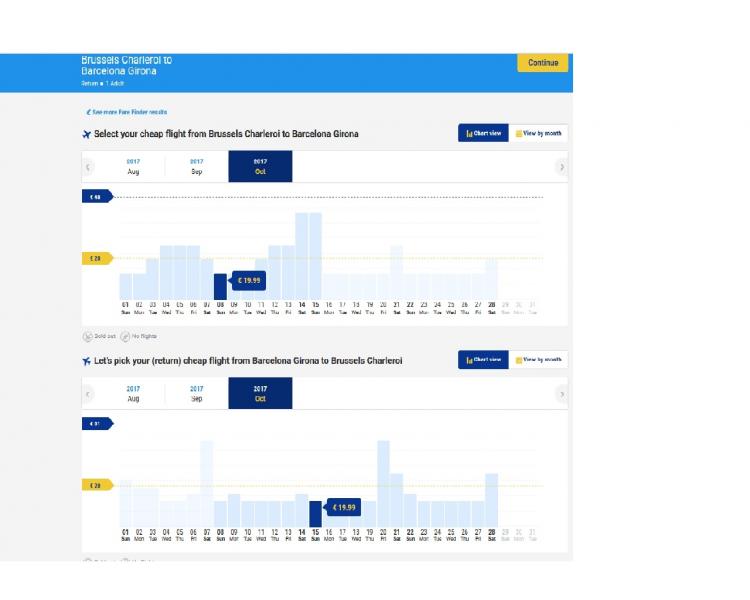Click the return €19.99 price label
This screenshot has width=750, height=600.
click(x=344, y=507)
